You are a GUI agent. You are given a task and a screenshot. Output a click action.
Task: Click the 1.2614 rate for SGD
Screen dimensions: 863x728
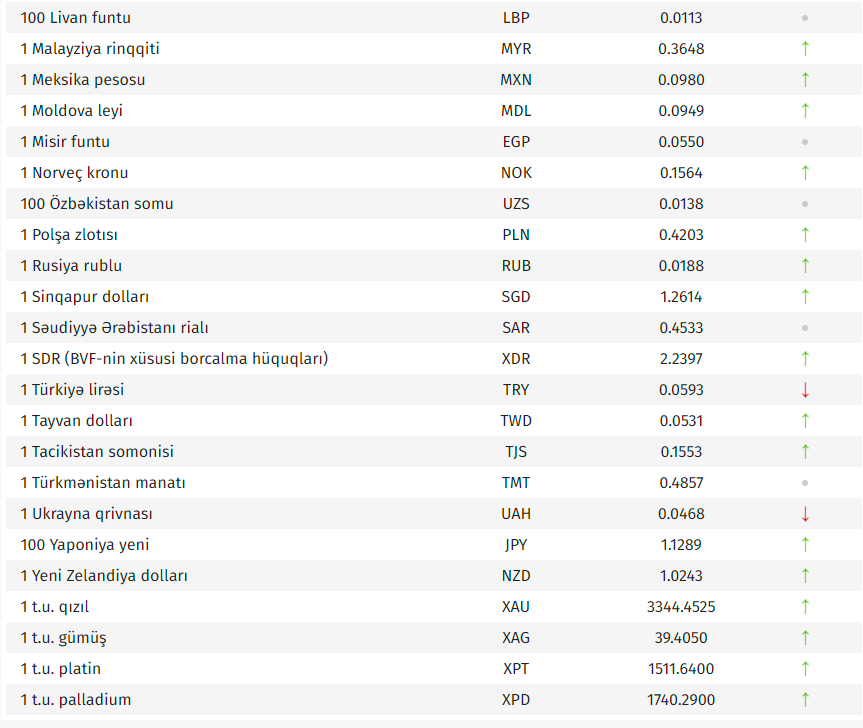coord(681,297)
